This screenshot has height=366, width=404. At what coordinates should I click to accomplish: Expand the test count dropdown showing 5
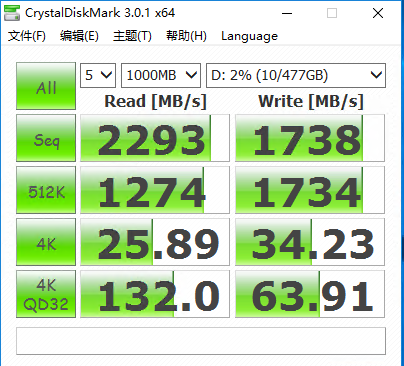[x=98, y=75]
